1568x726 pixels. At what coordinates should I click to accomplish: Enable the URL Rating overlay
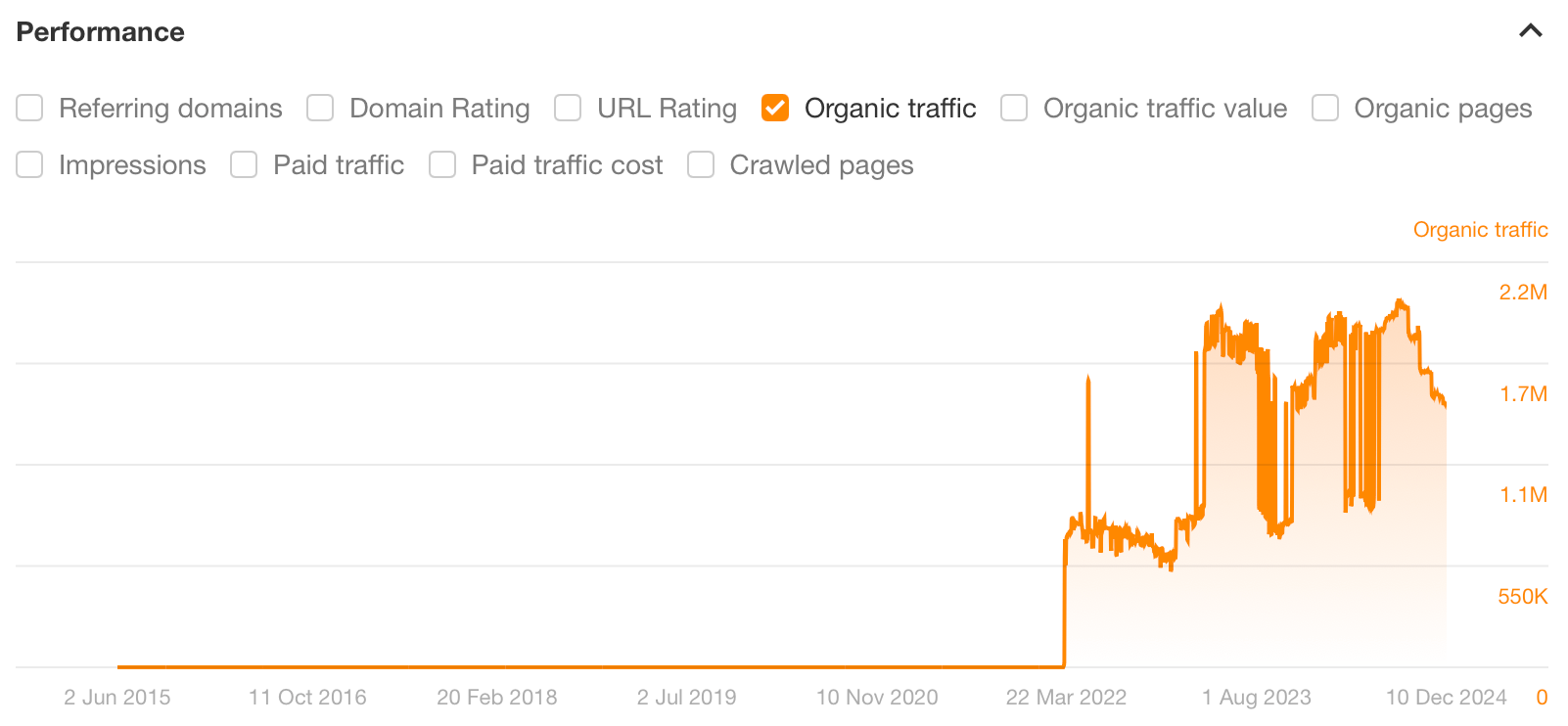568,108
